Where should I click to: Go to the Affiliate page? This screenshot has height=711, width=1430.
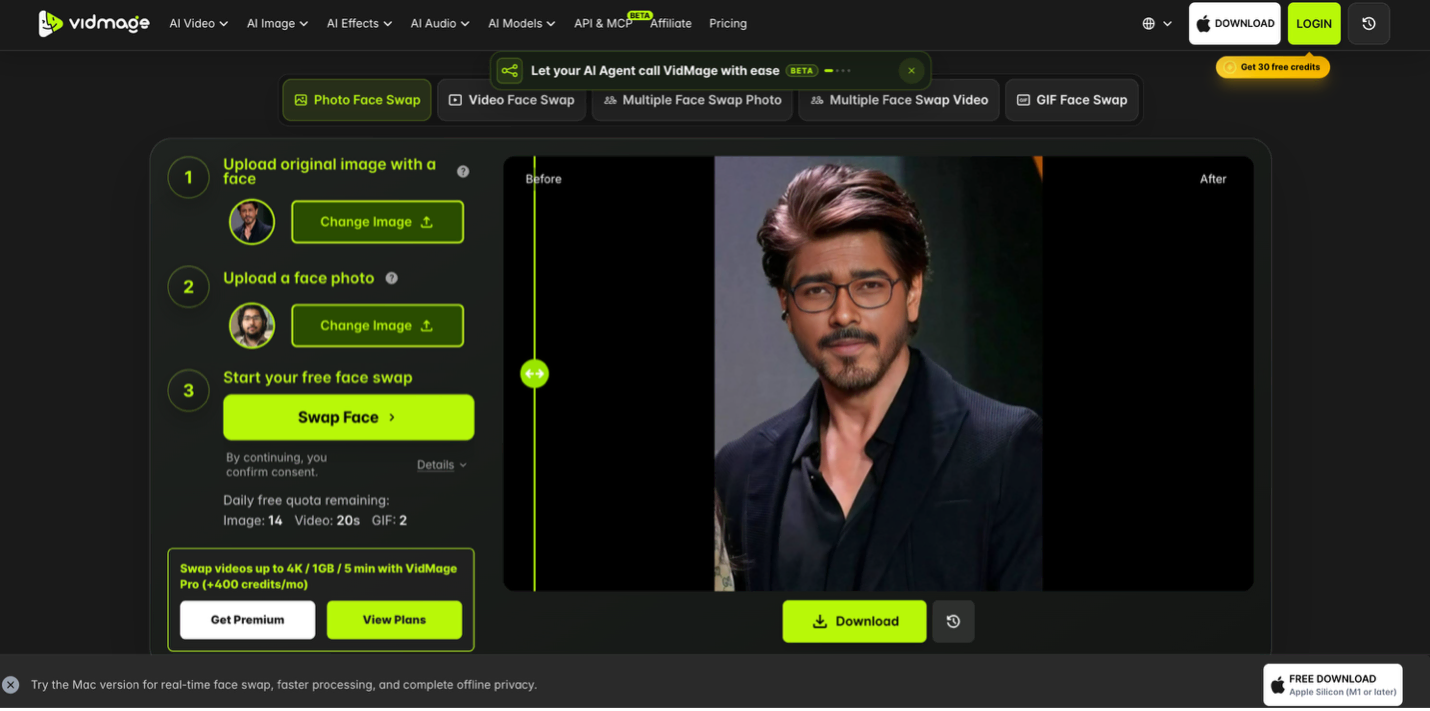(x=671, y=23)
